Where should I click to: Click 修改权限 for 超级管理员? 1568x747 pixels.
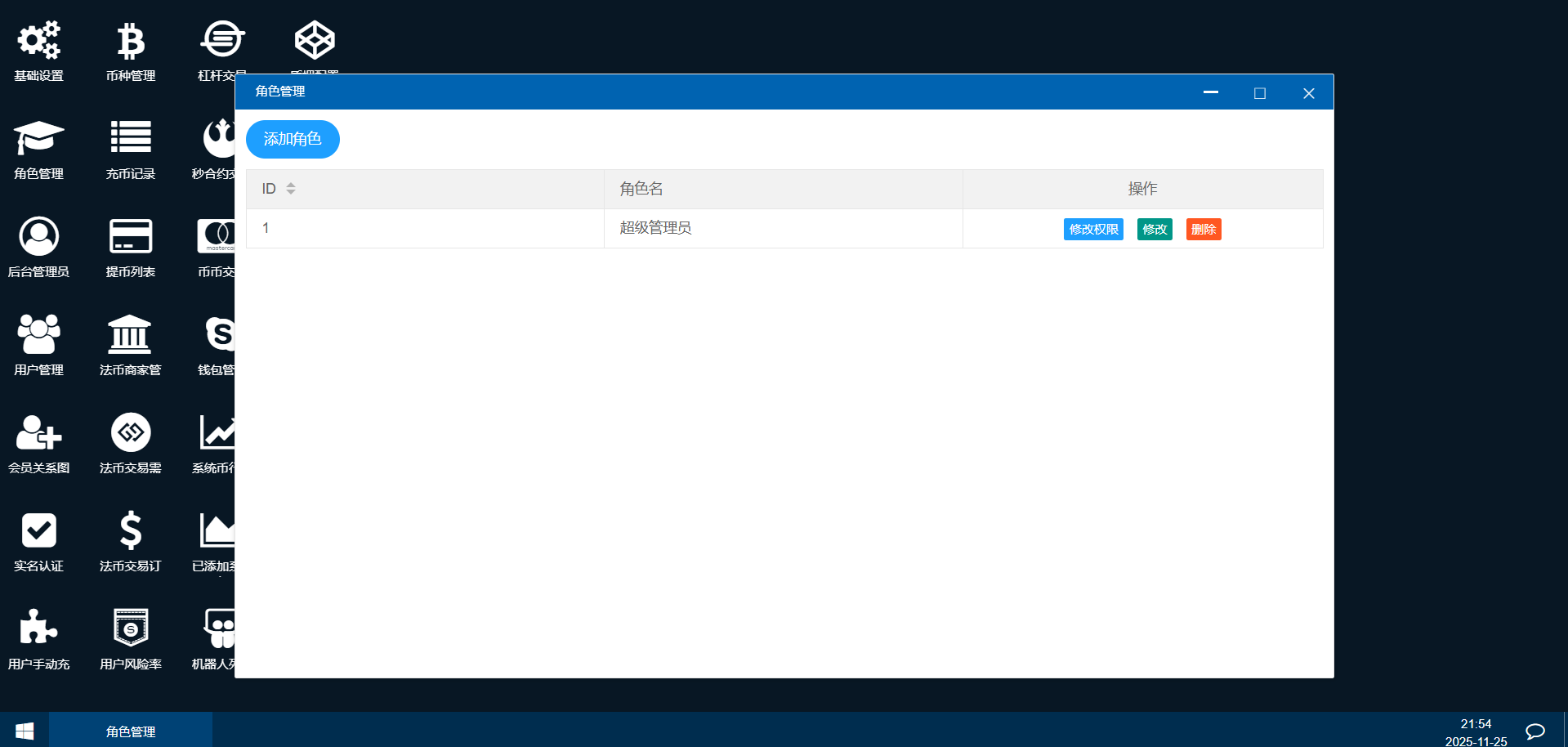[1093, 230]
